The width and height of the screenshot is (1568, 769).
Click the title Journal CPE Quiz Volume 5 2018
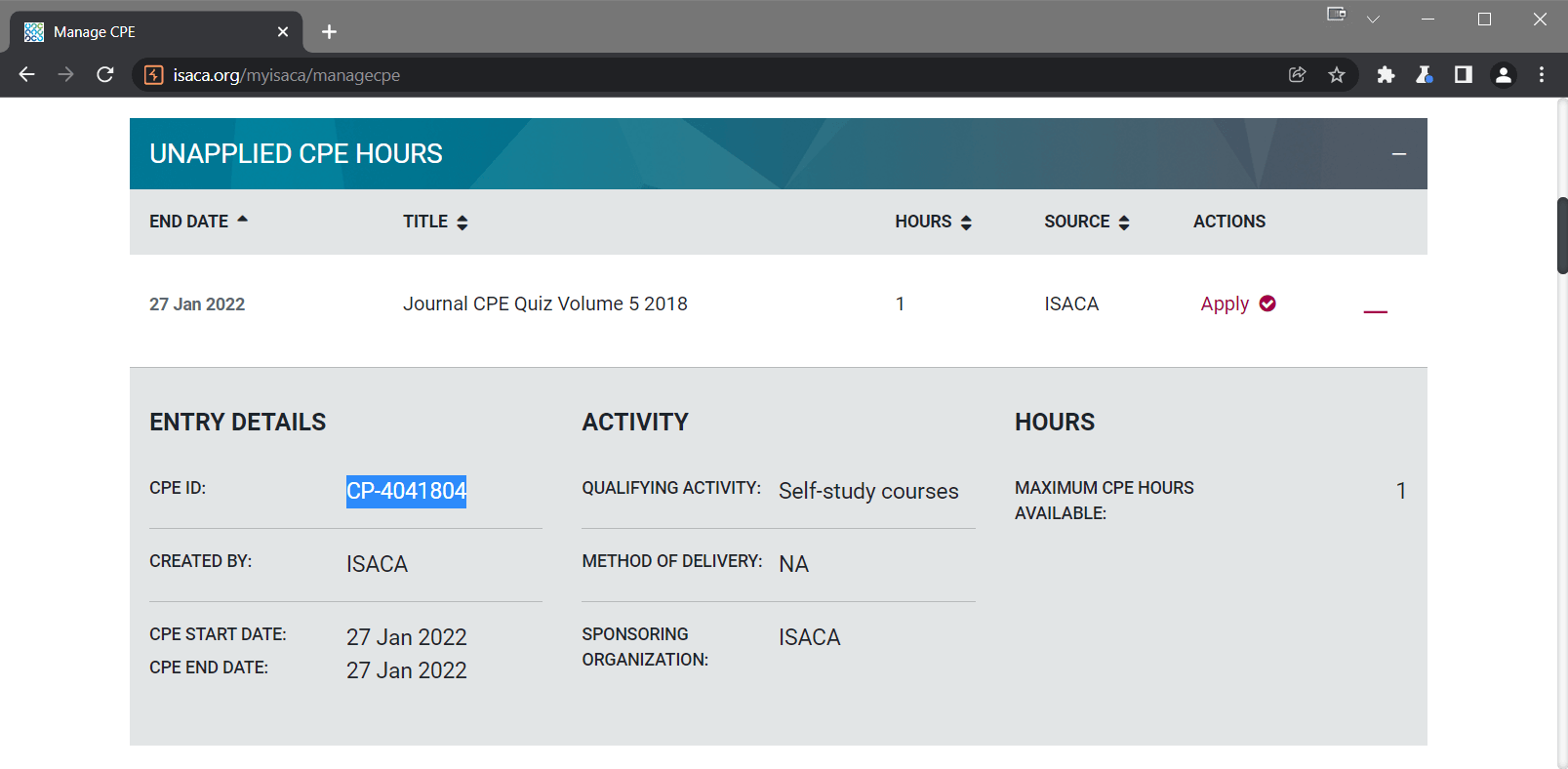pyautogui.click(x=545, y=304)
